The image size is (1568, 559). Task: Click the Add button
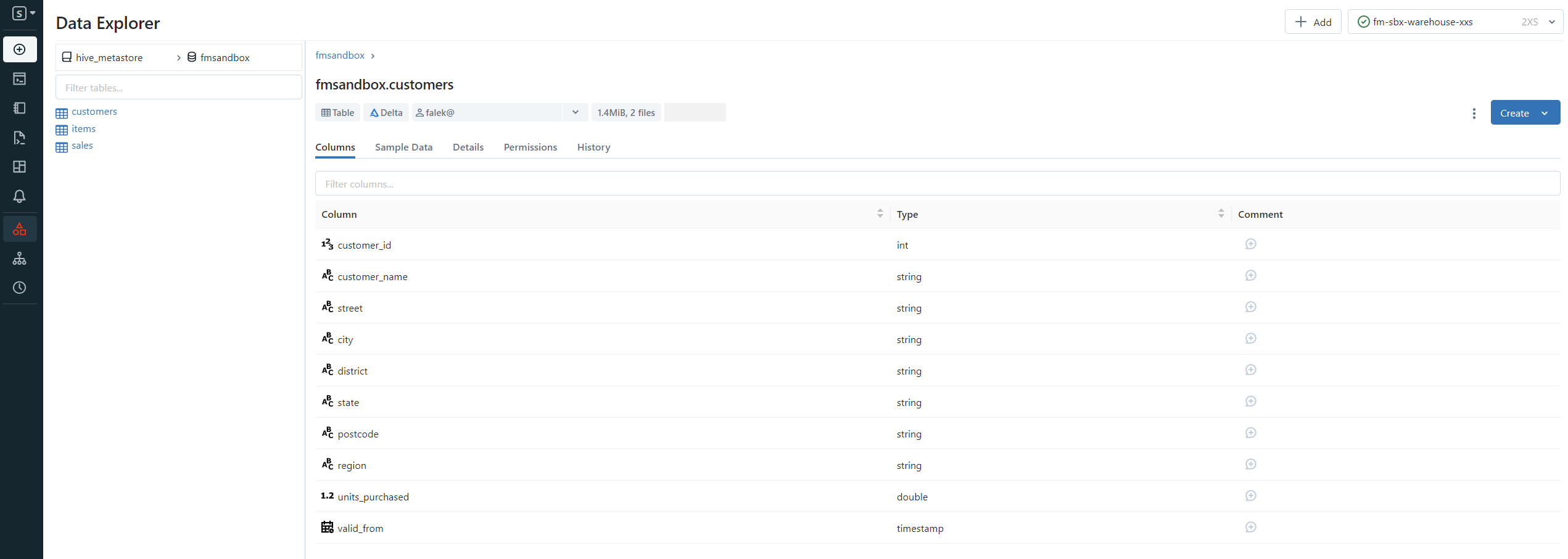(x=1313, y=22)
